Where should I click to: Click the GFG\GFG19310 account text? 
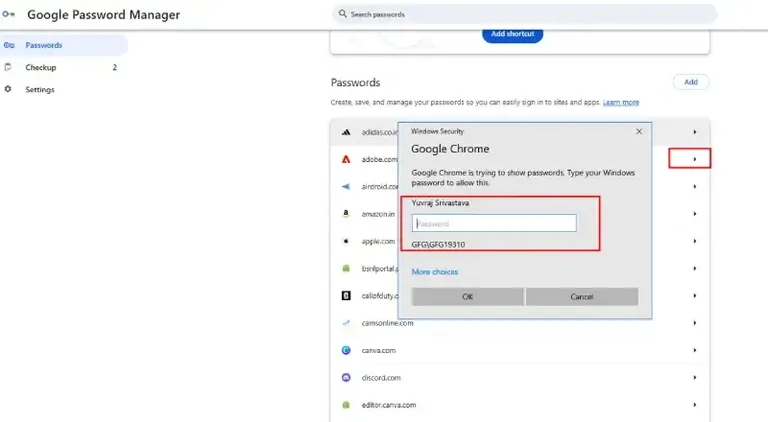(x=438, y=244)
